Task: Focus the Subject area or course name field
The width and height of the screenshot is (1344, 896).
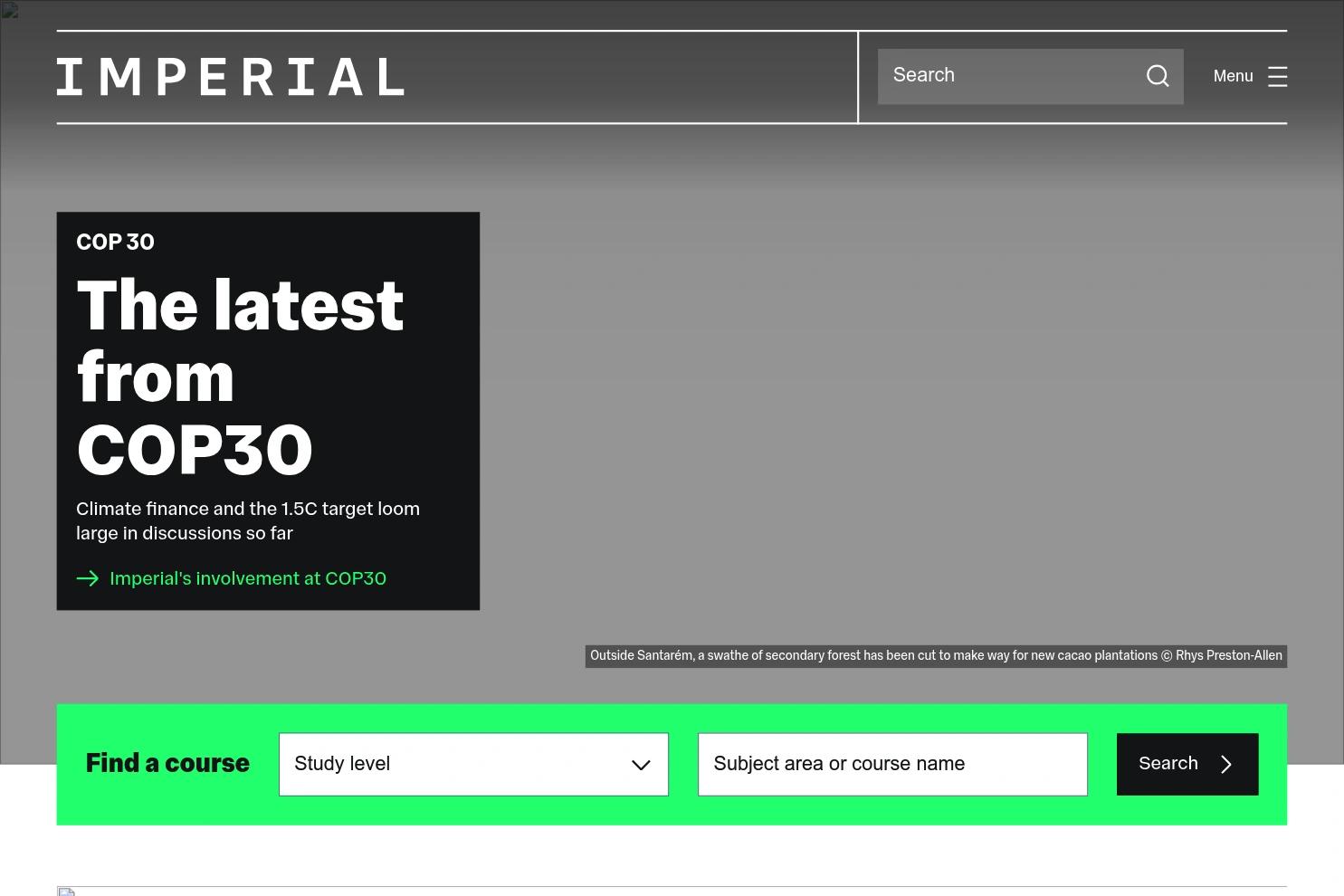Action: 892,765
